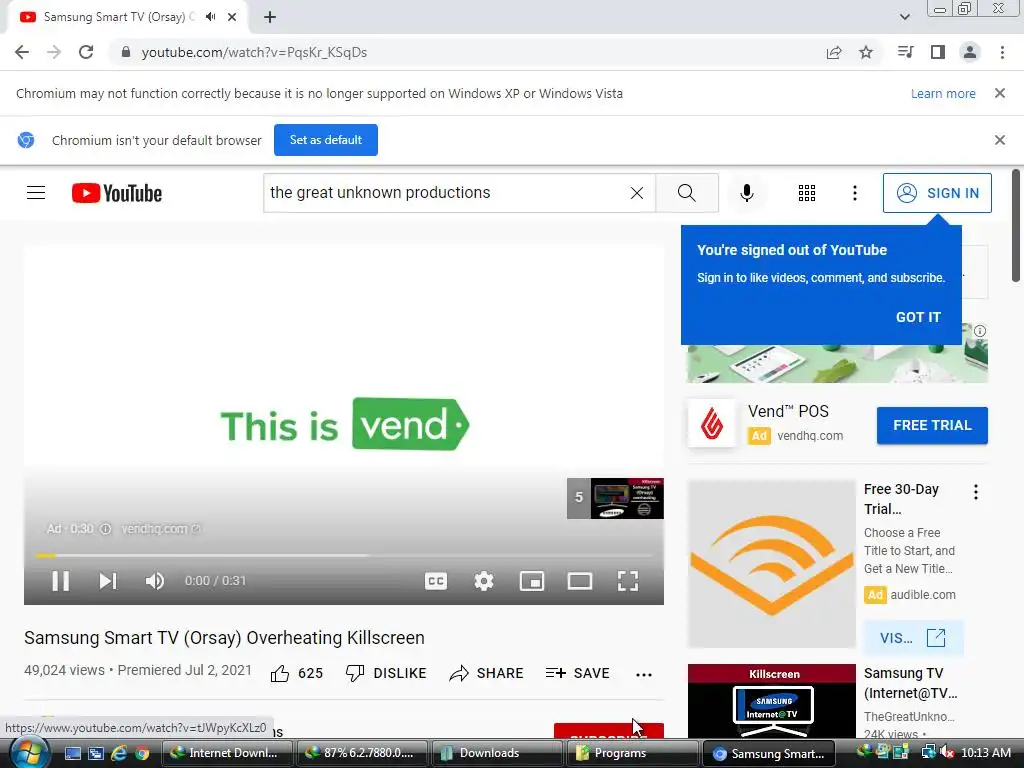This screenshot has width=1024, height=768.
Task: Close the default browser infobar
Action: tap(999, 140)
